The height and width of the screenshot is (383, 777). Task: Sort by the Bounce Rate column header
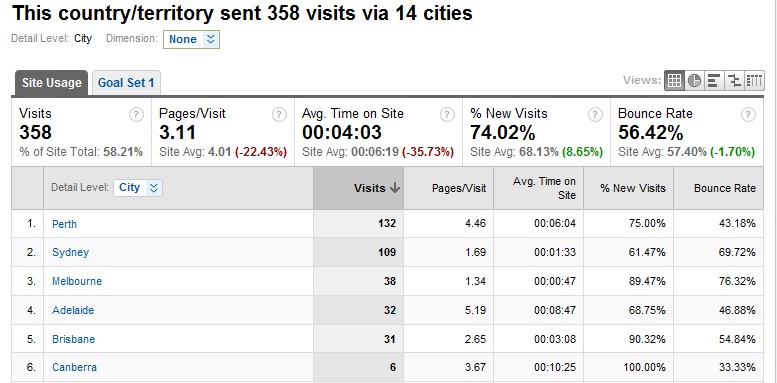(x=724, y=188)
